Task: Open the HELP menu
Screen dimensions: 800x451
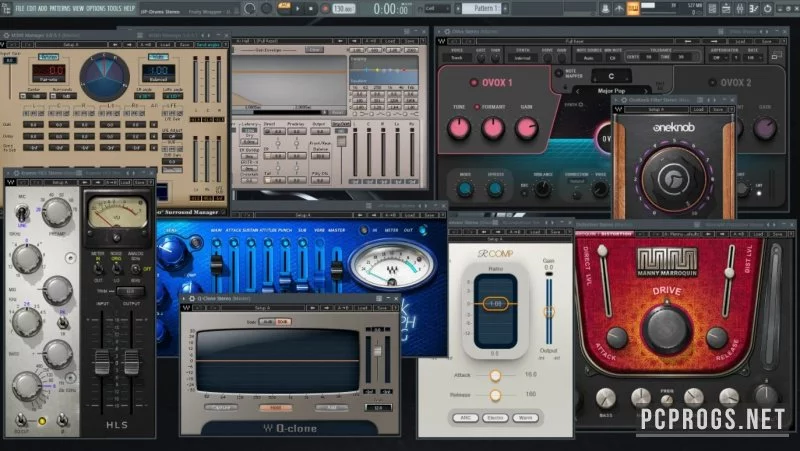Action: (x=130, y=8)
